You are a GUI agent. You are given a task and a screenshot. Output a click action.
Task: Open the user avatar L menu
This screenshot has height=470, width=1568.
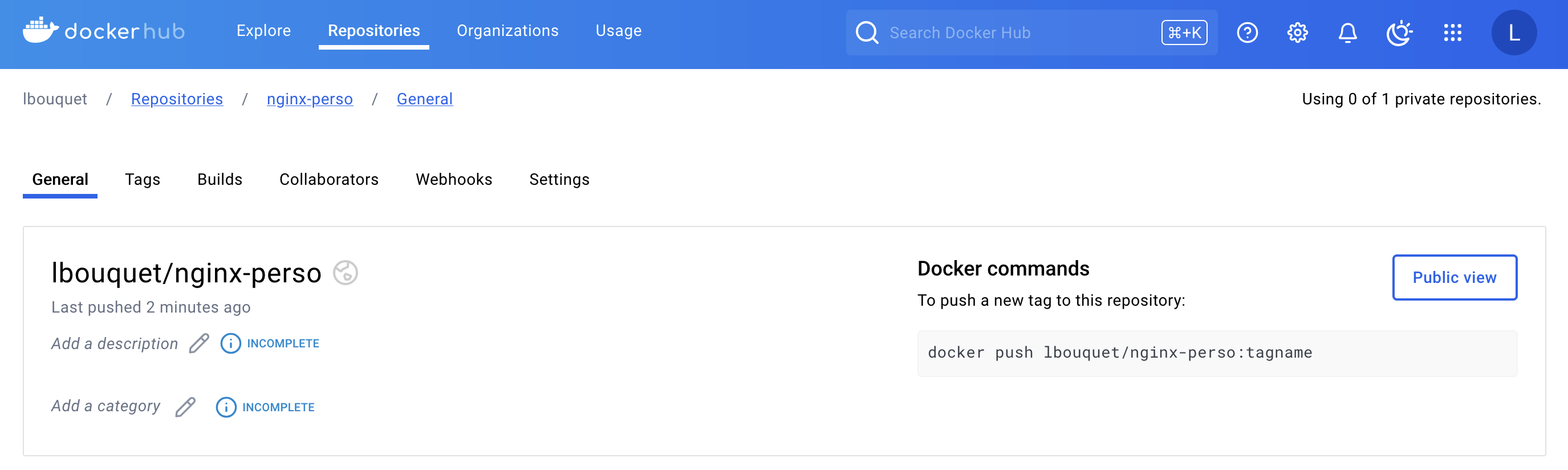pos(1513,33)
